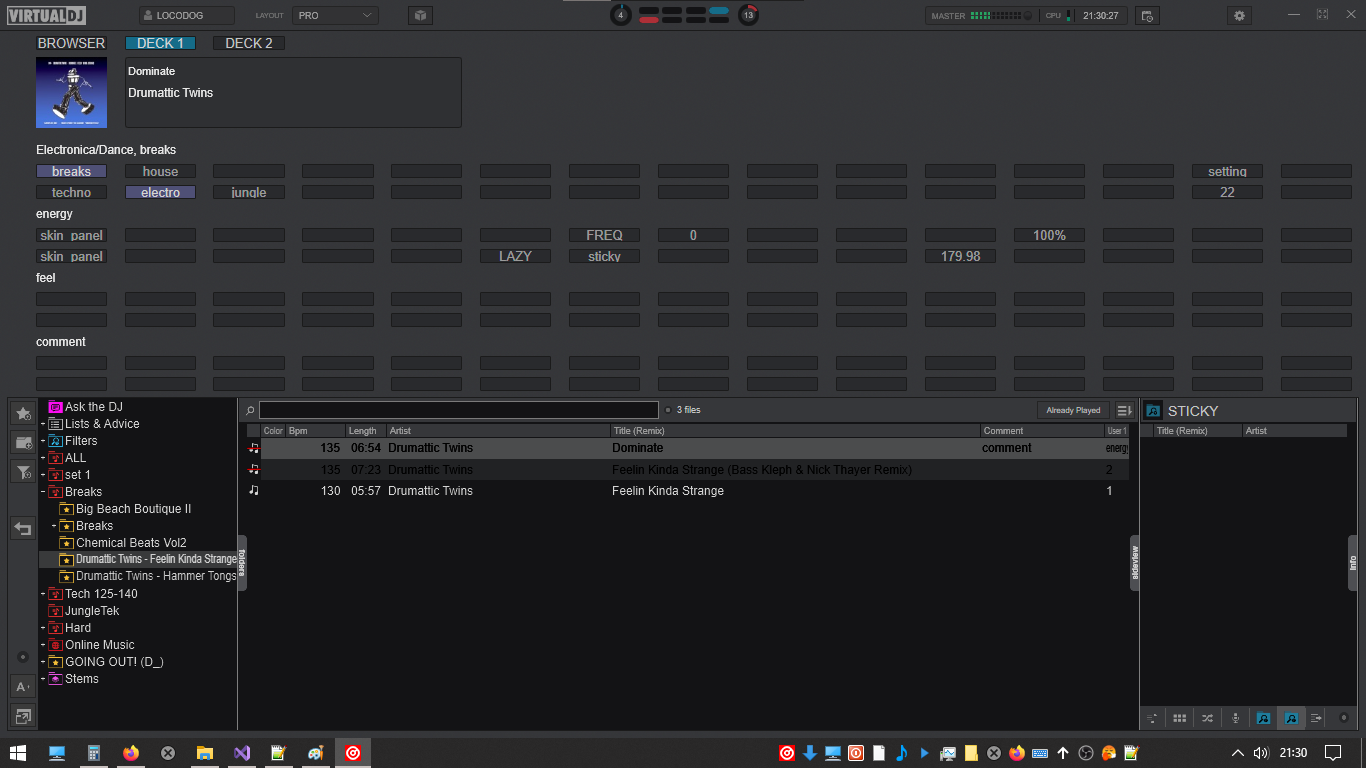Switch to the DECK 2 tab

(249, 43)
